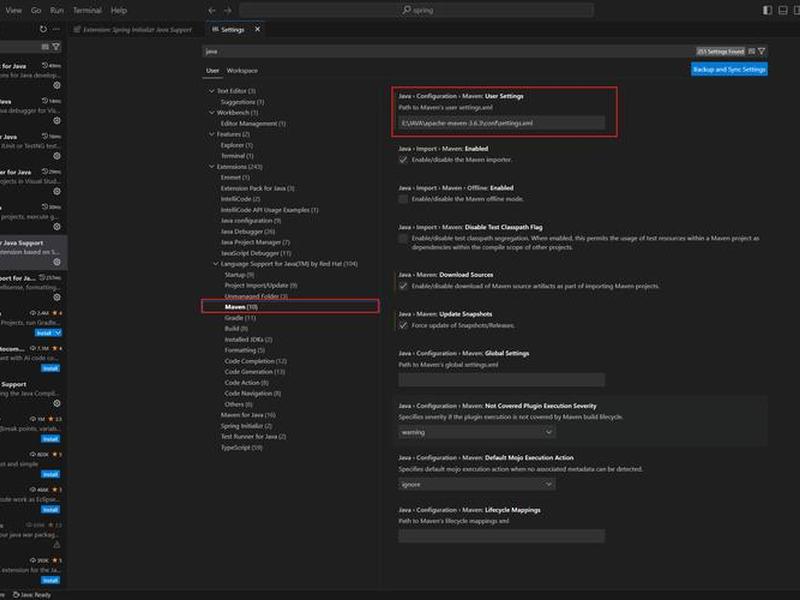Click the Java: Ready status bar item
This screenshot has width=800, height=600.
tap(32, 595)
